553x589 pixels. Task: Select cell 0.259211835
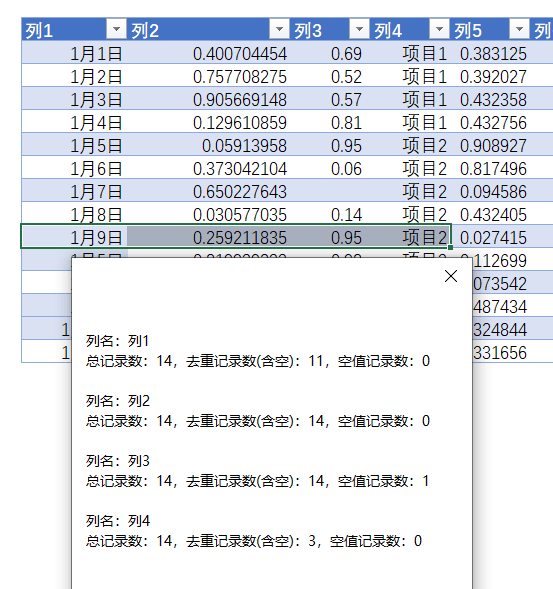(x=209, y=236)
